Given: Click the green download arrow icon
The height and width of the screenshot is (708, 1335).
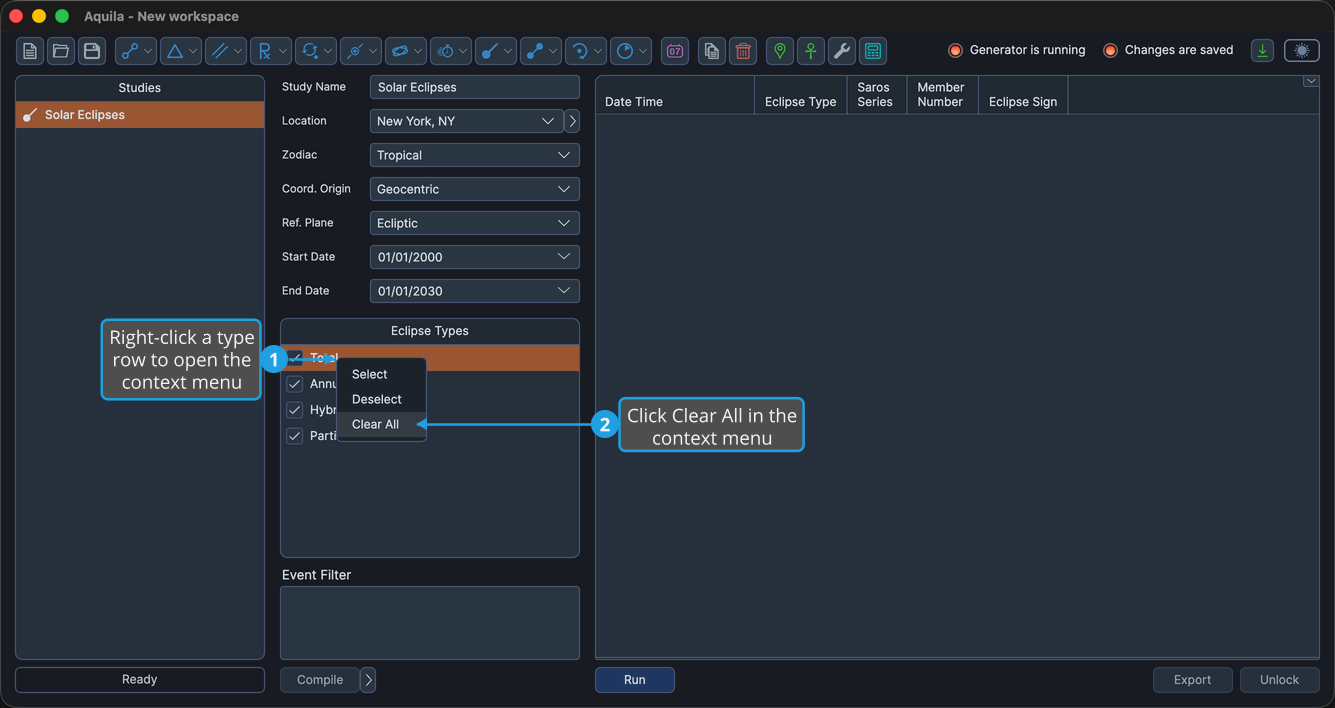Looking at the screenshot, I should tap(1263, 51).
